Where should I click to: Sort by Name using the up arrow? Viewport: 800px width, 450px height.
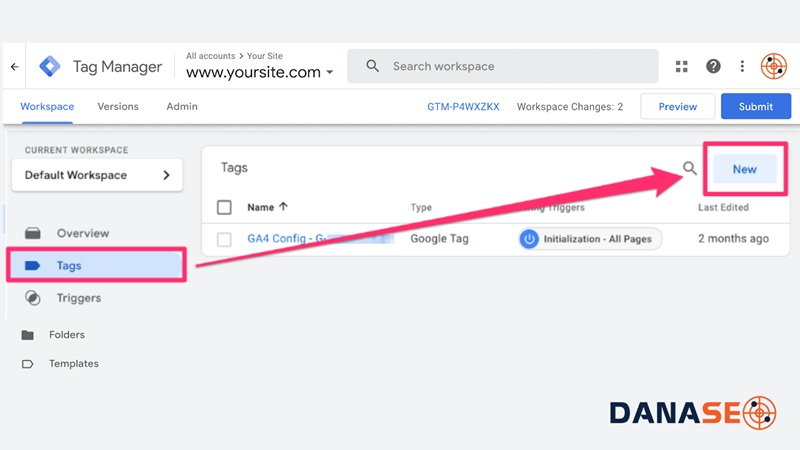coord(283,207)
